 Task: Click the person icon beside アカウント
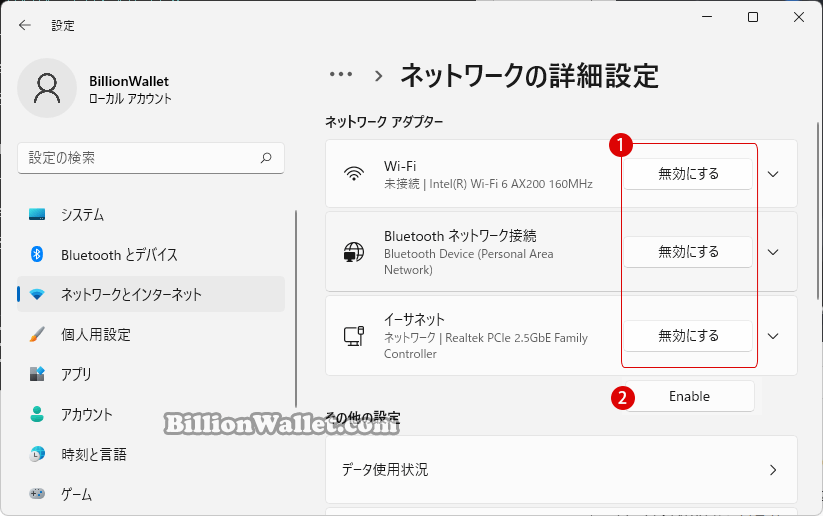pos(37,414)
